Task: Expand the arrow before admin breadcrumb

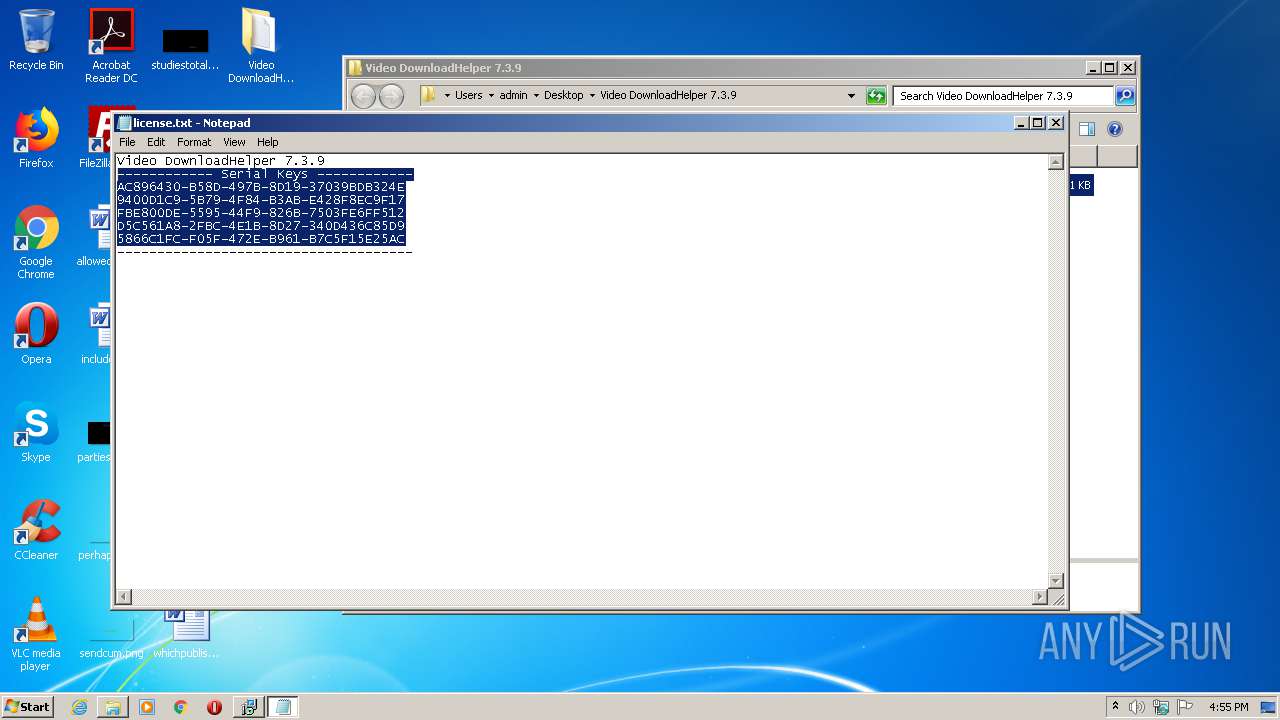Action: [491, 96]
